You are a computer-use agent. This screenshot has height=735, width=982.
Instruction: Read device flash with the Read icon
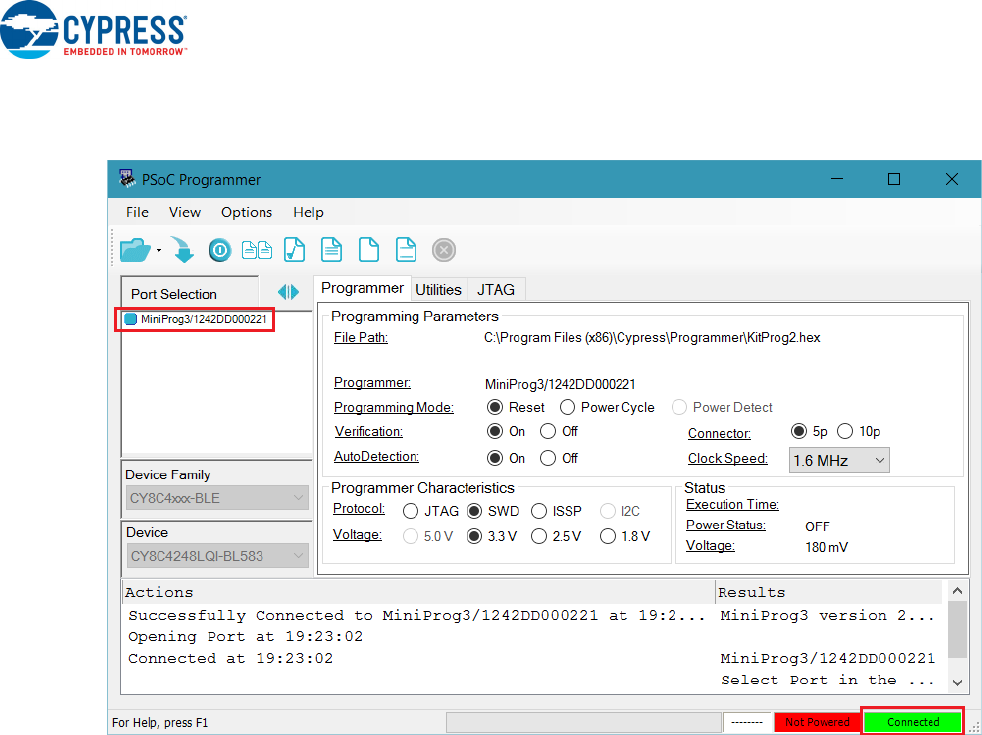click(331, 249)
